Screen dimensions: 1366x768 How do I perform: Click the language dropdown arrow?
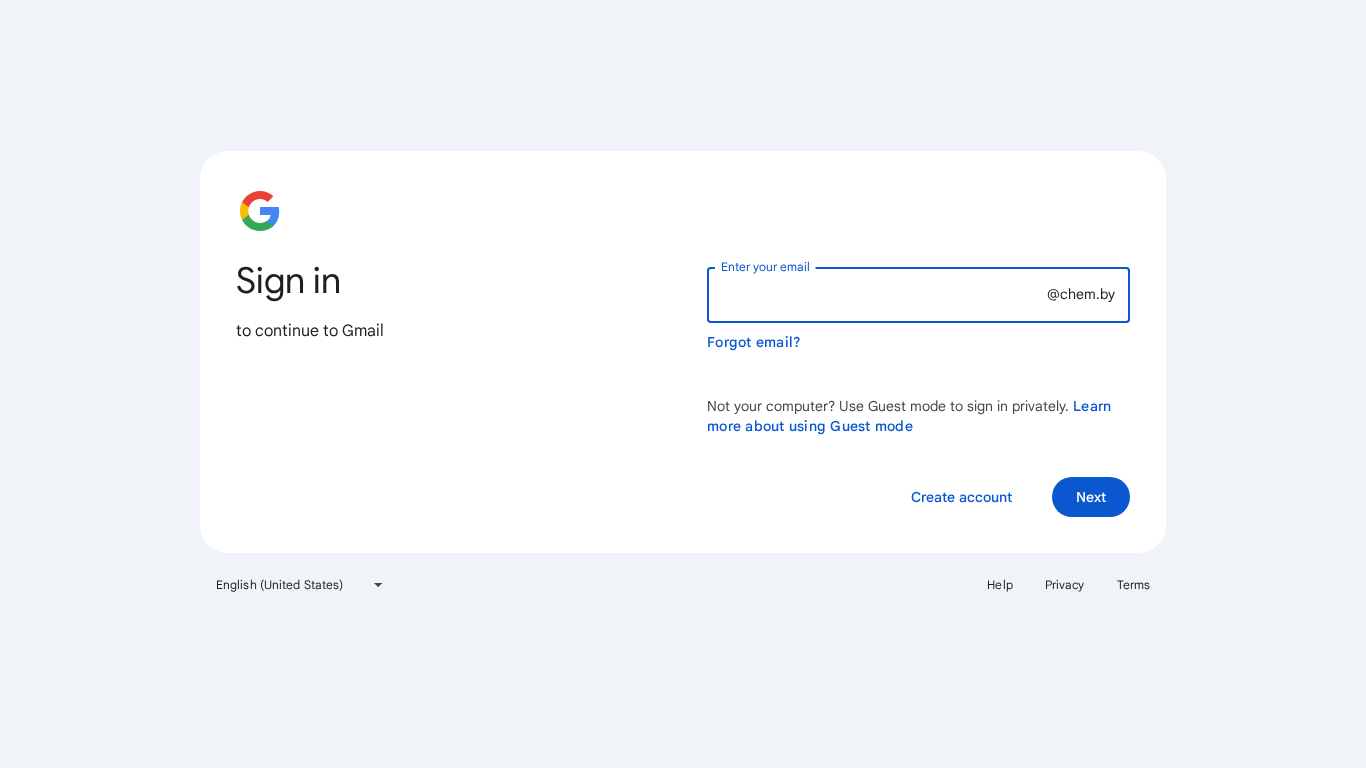pos(378,585)
